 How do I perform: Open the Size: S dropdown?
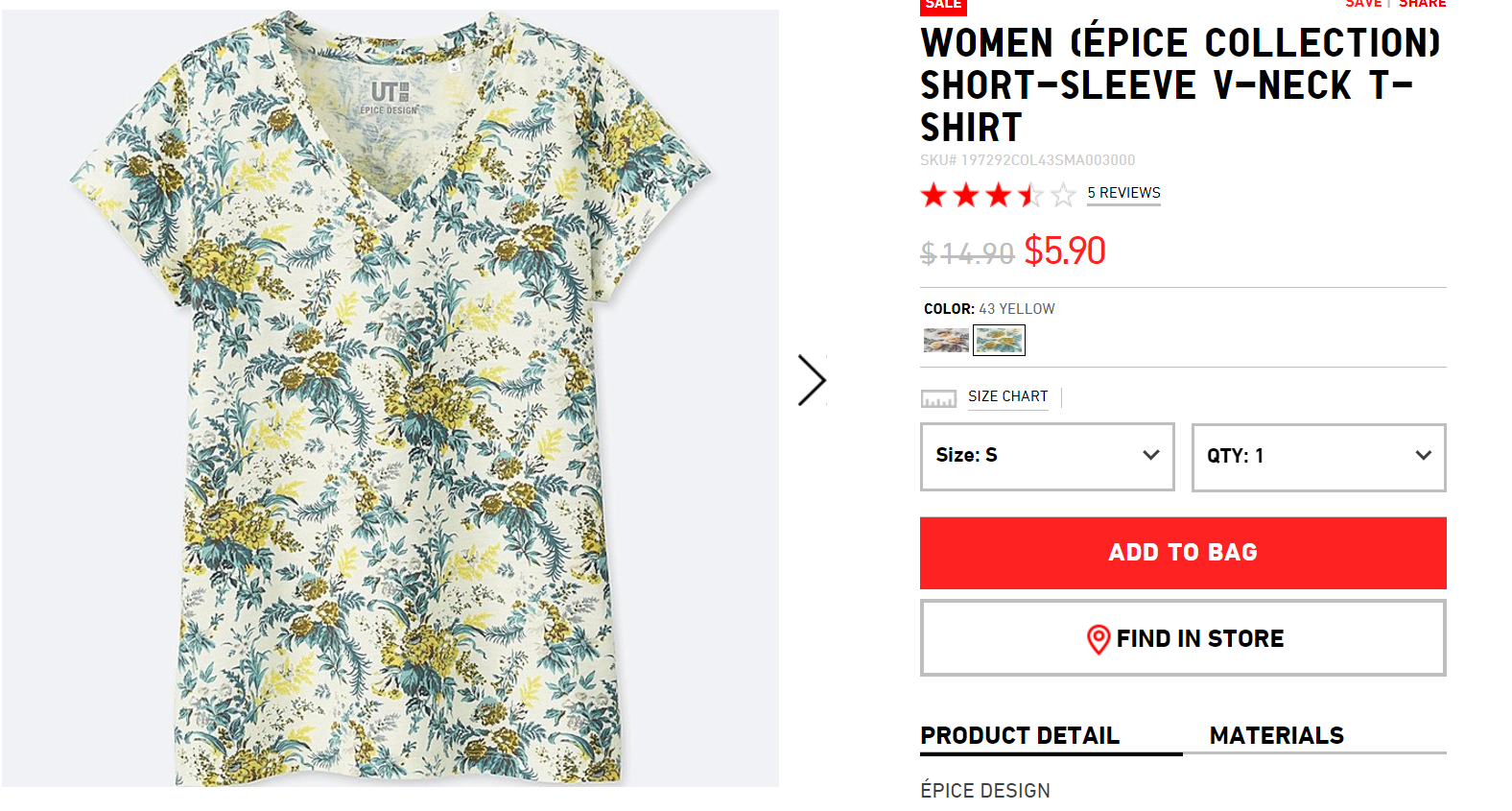click(1047, 456)
